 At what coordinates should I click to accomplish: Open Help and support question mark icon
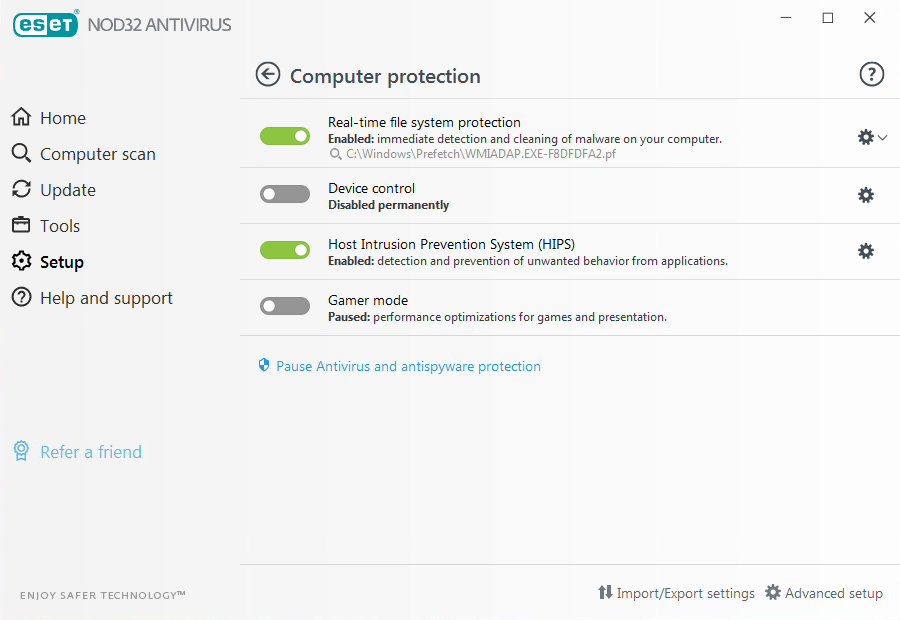point(20,297)
